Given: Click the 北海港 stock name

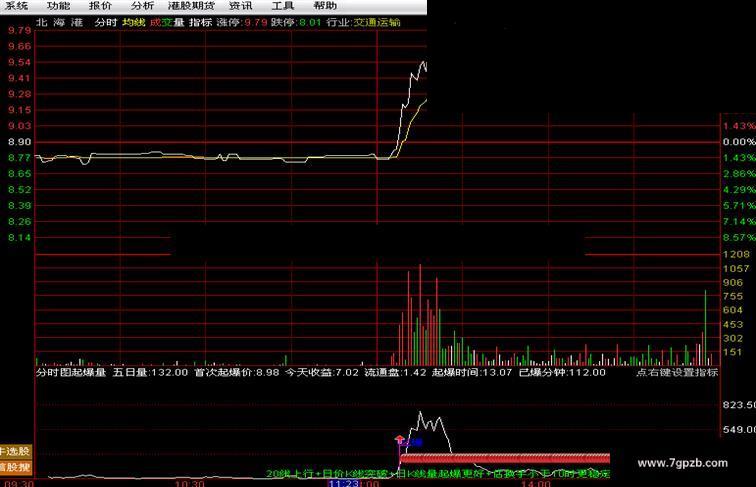Looking at the screenshot, I should click(60, 22).
